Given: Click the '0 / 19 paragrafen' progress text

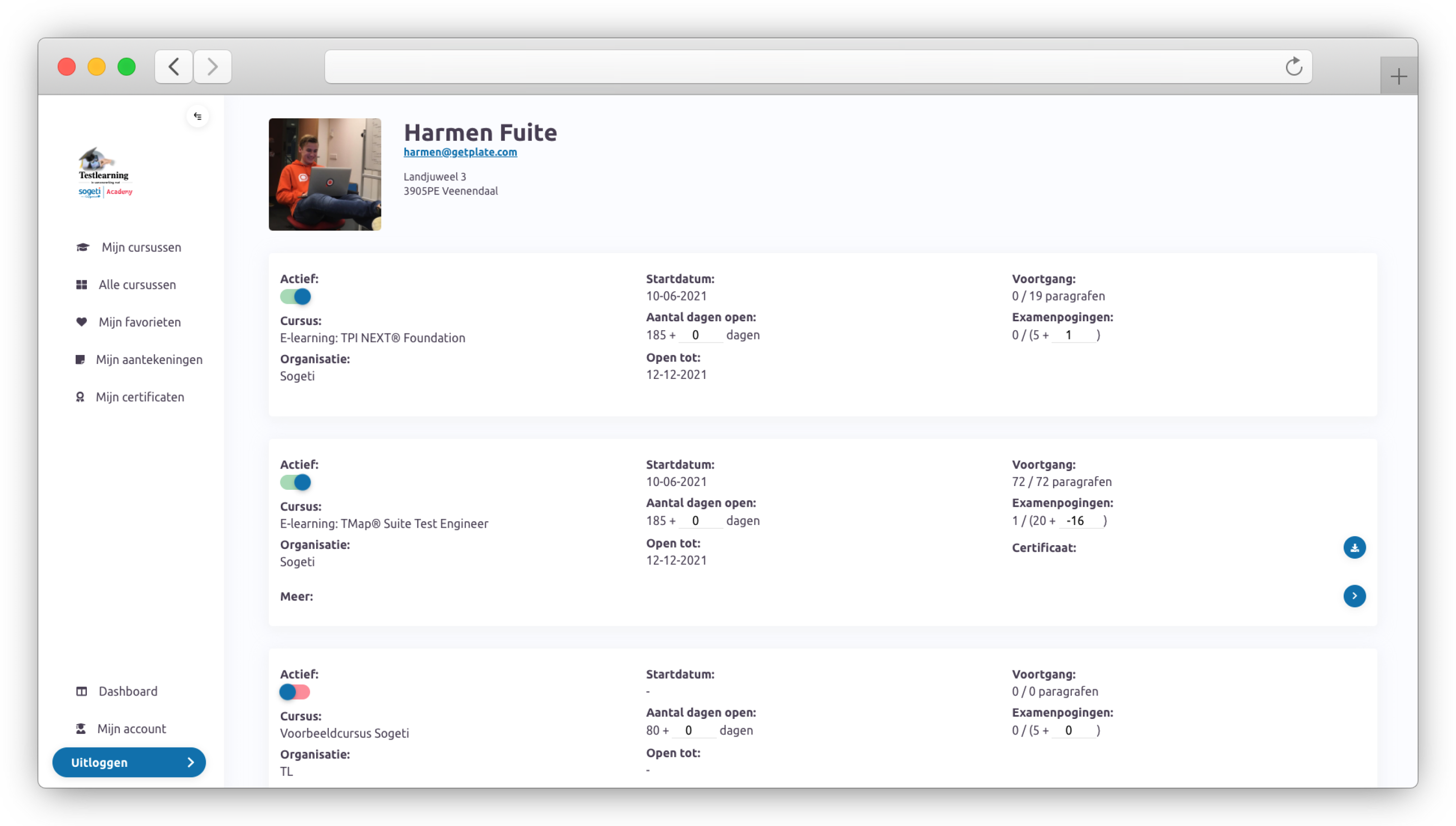Looking at the screenshot, I should [x=1058, y=296].
